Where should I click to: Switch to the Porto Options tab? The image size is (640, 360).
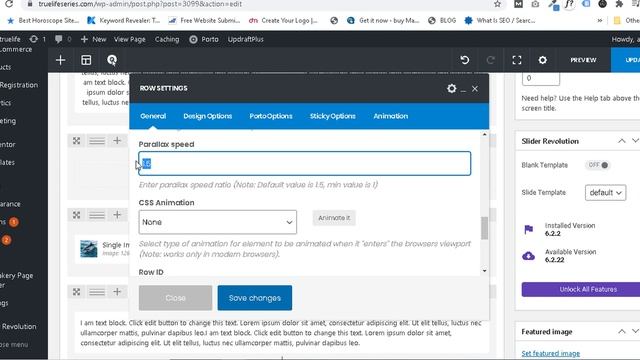click(x=271, y=116)
